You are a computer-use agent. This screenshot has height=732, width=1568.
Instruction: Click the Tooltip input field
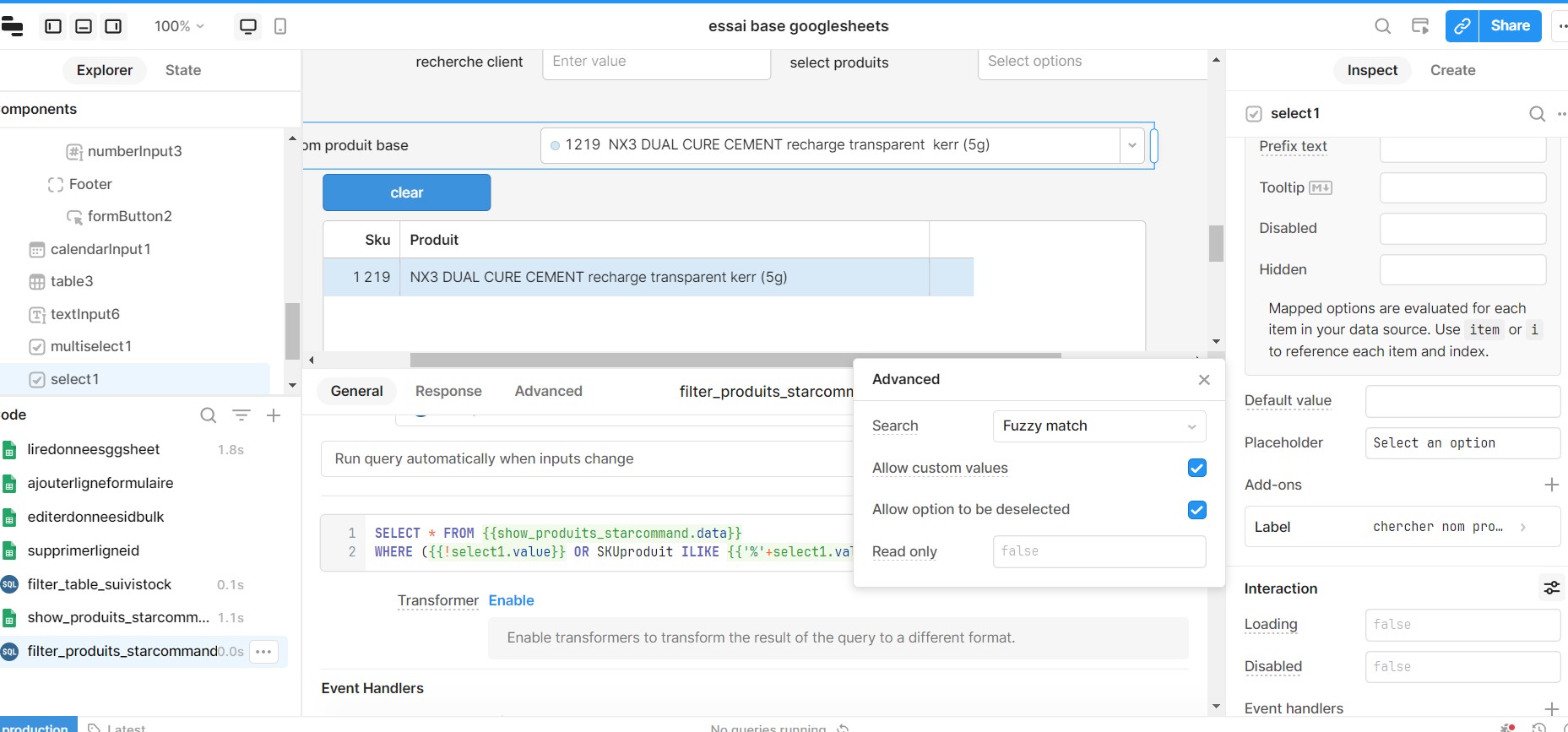pyautogui.click(x=1462, y=187)
